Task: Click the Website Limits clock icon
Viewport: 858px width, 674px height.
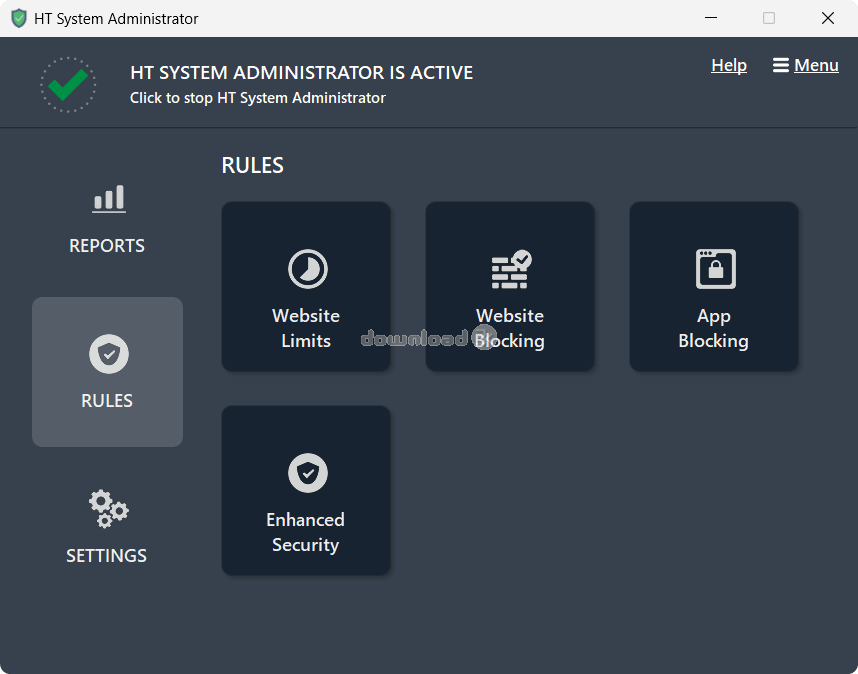Action: pos(308,269)
